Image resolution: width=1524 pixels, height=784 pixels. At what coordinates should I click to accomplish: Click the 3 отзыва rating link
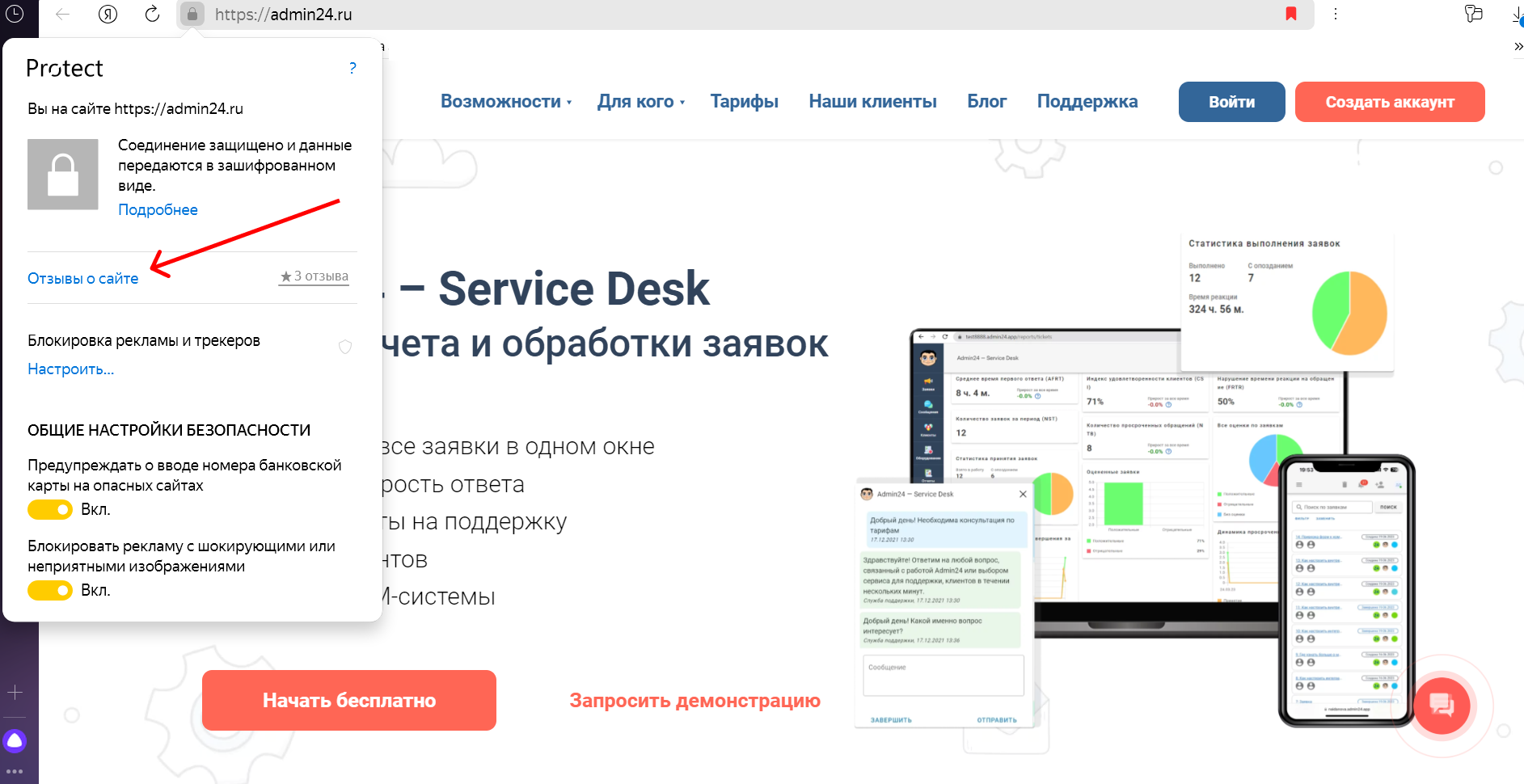pos(315,276)
